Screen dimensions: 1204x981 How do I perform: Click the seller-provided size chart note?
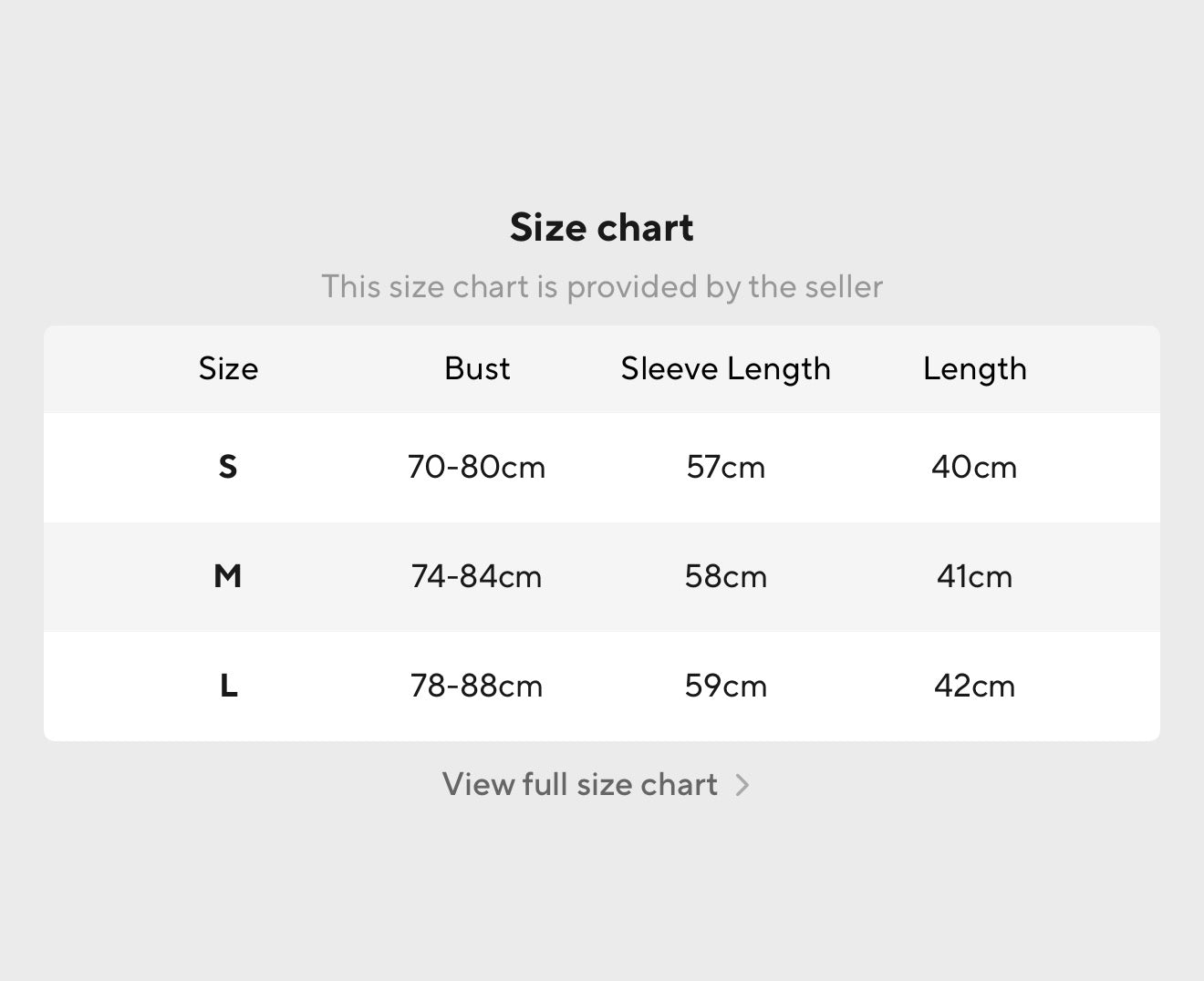click(x=602, y=286)
